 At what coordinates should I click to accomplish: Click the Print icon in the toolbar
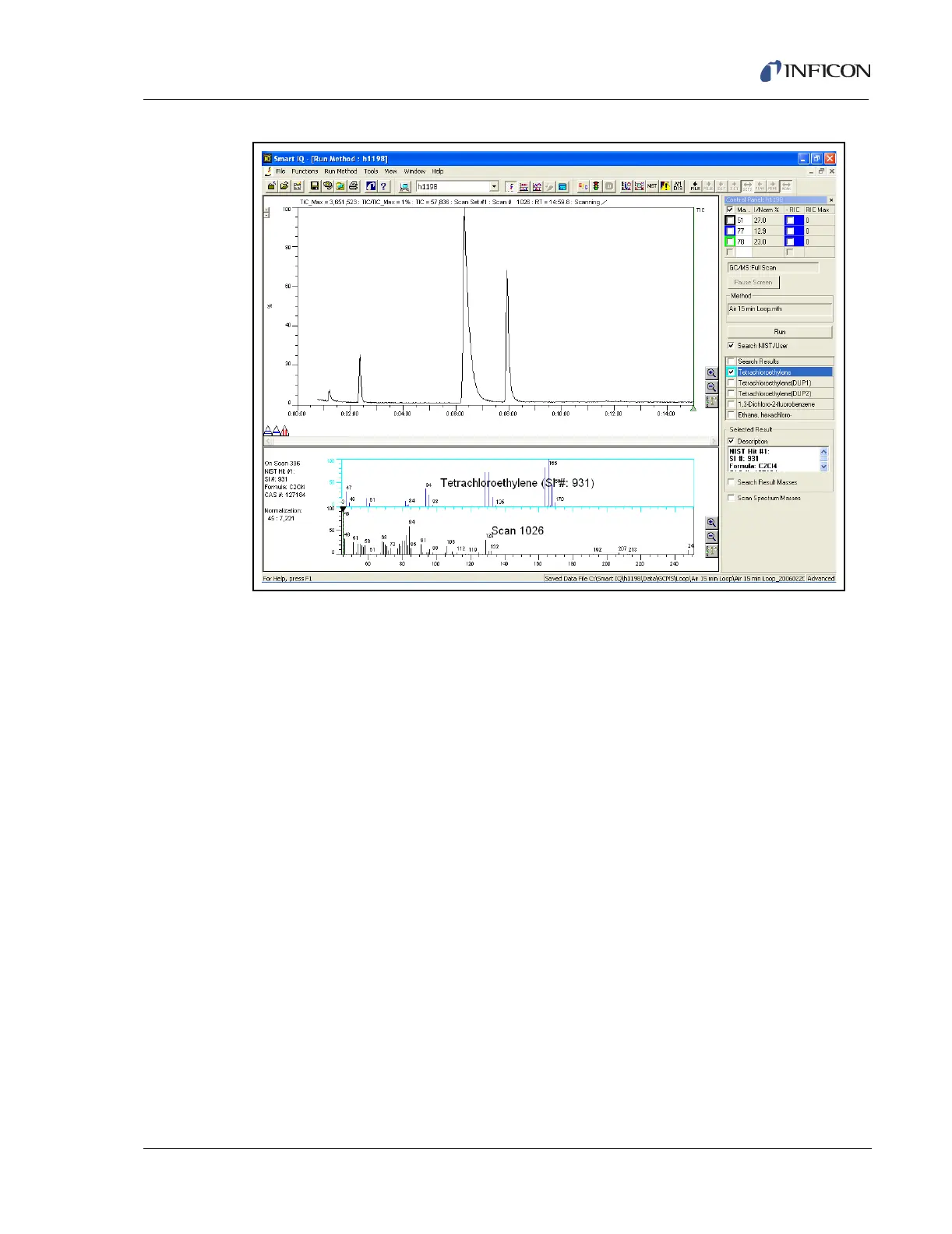point(354,186)
